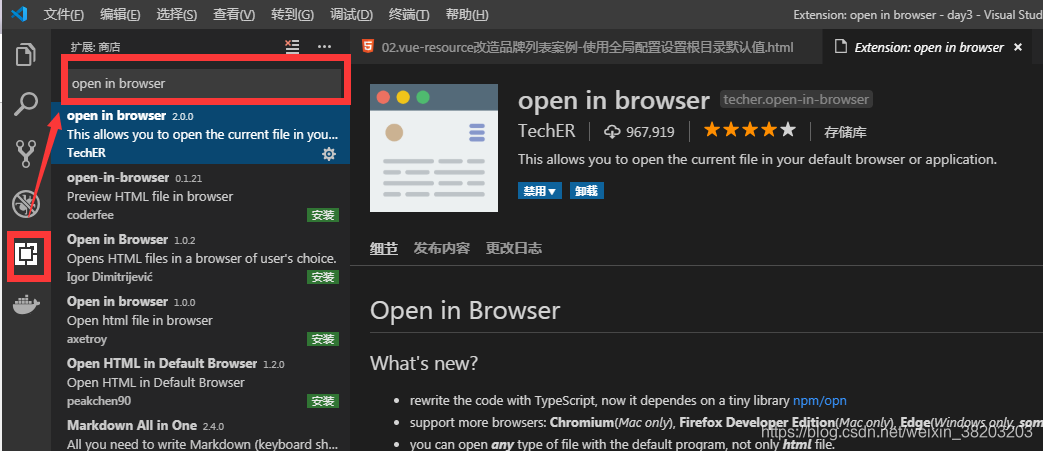
Task: Install Open in Browser by Igor Dimitrijević
Action: 323,277
